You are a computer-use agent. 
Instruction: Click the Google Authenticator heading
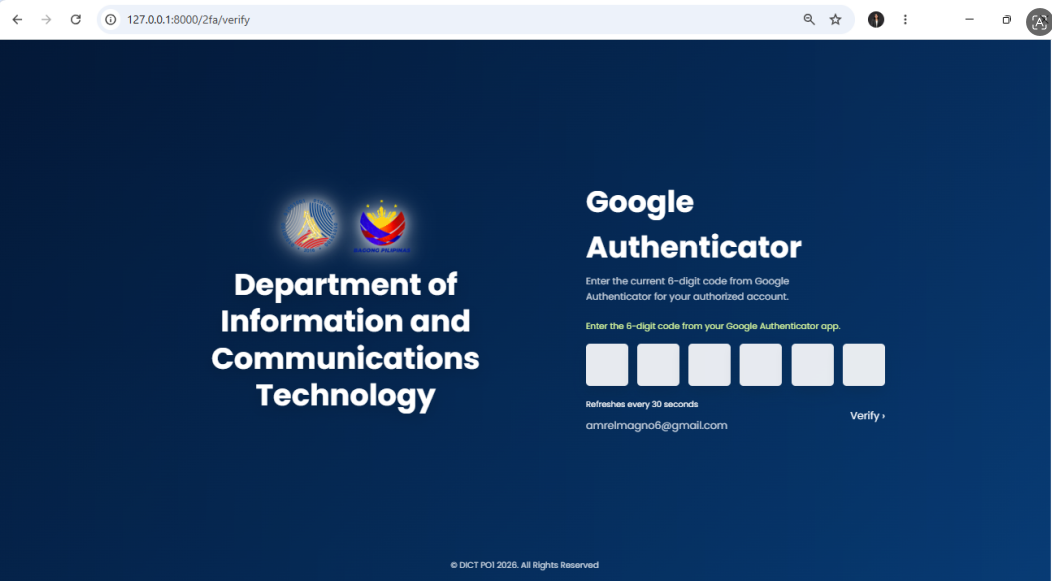tap(694, 224)
